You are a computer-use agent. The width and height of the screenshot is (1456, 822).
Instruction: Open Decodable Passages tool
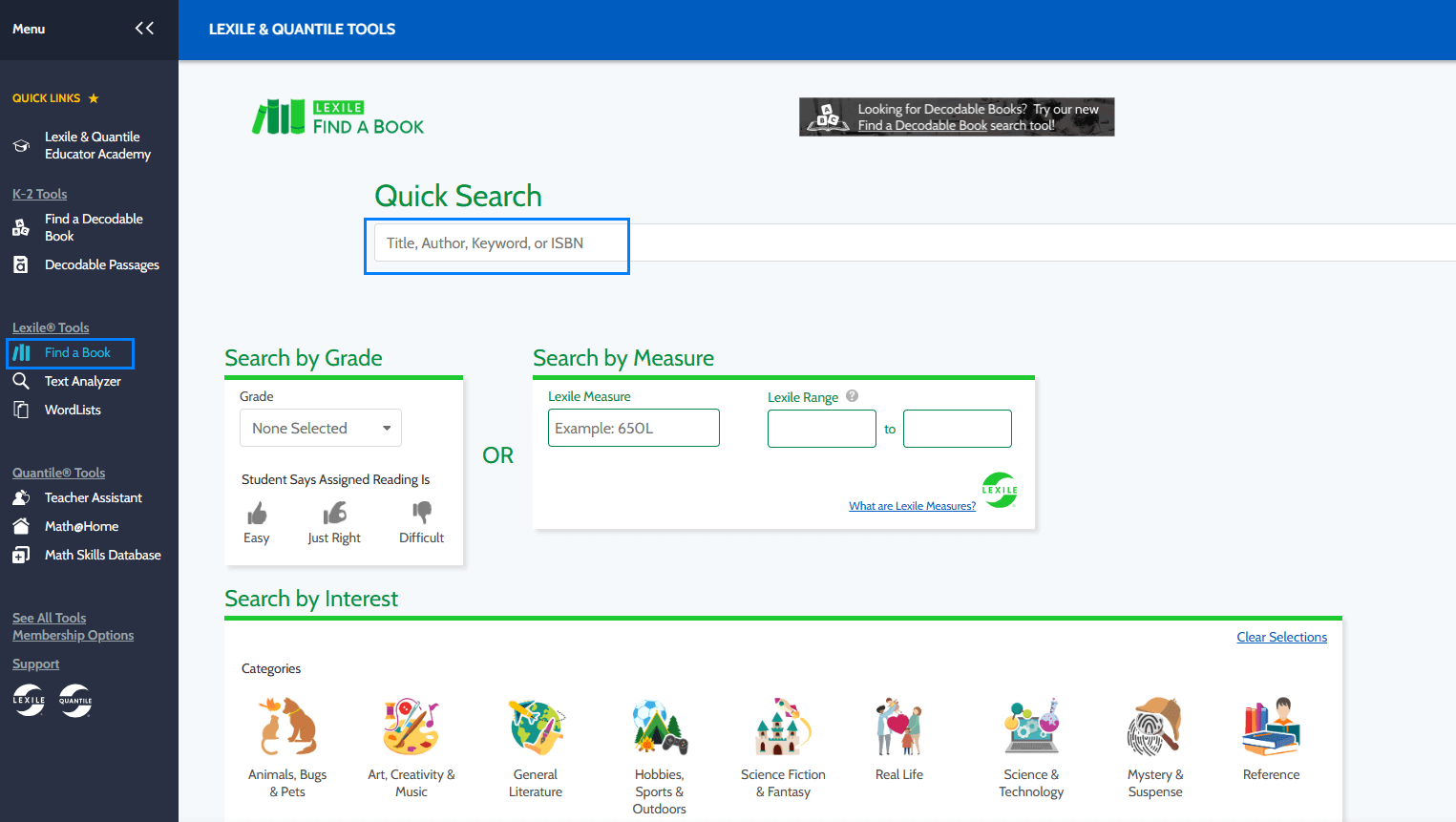(102, 264)
